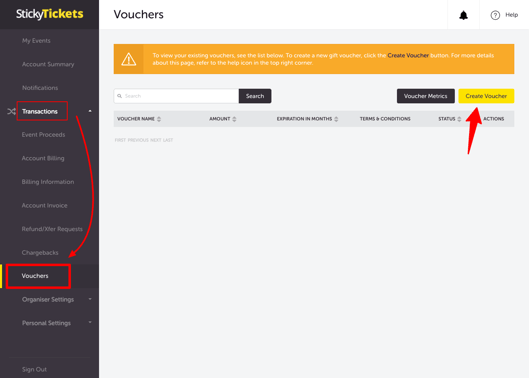
Task: Click Amount column header text
Action: (x=220, y=119)
